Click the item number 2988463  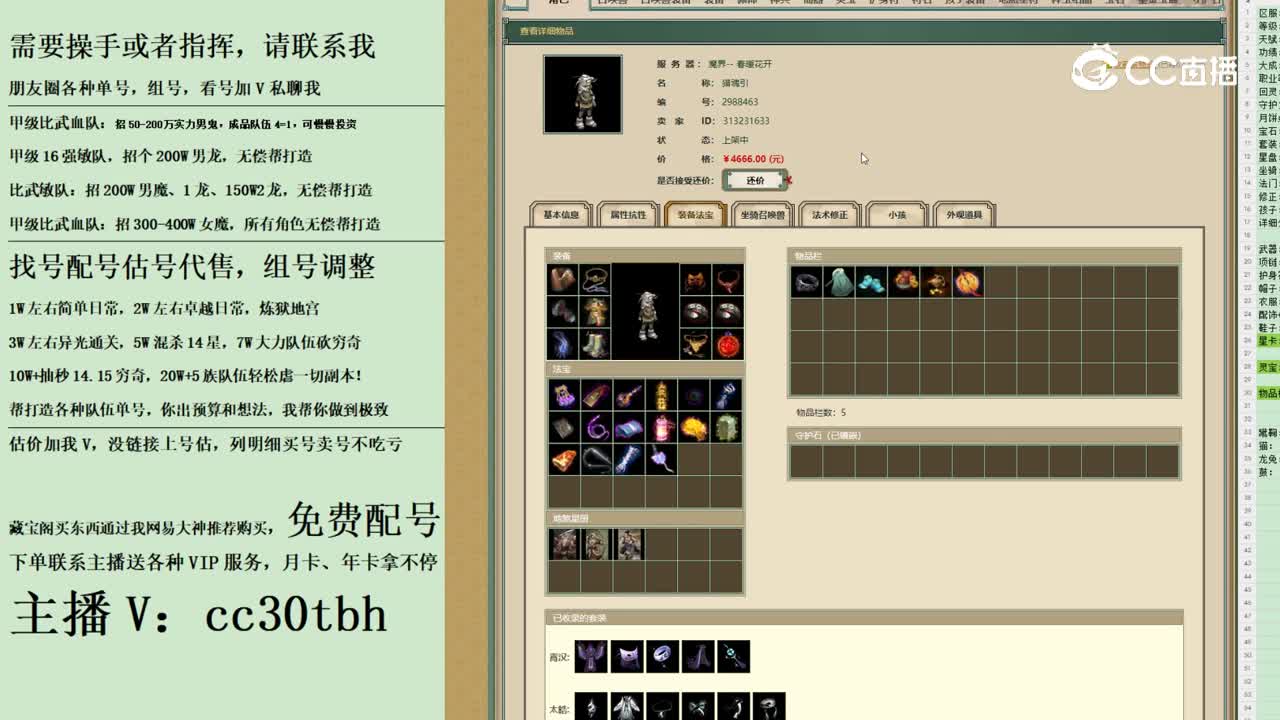click(740, 102)
